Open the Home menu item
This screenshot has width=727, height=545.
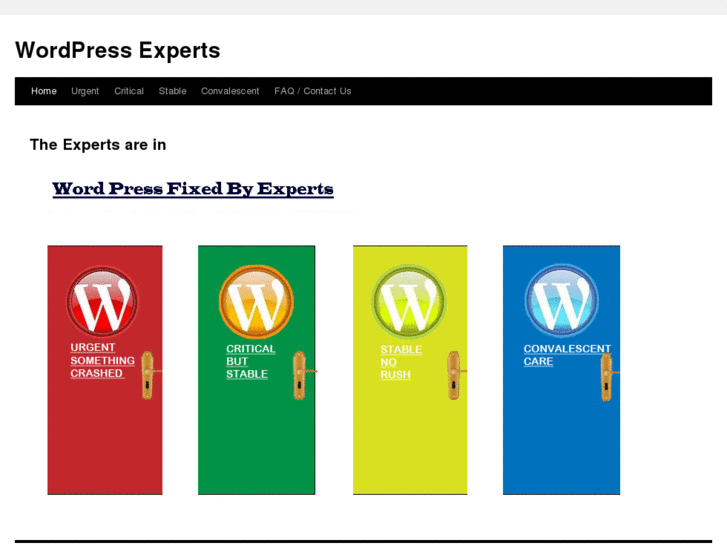(44, 91)
